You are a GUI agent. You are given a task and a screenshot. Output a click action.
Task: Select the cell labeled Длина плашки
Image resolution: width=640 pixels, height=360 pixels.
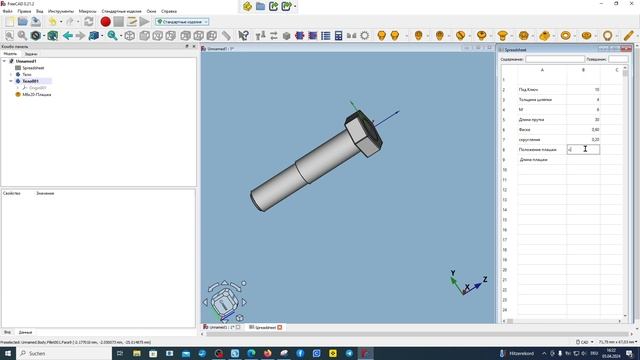point(542,160)
